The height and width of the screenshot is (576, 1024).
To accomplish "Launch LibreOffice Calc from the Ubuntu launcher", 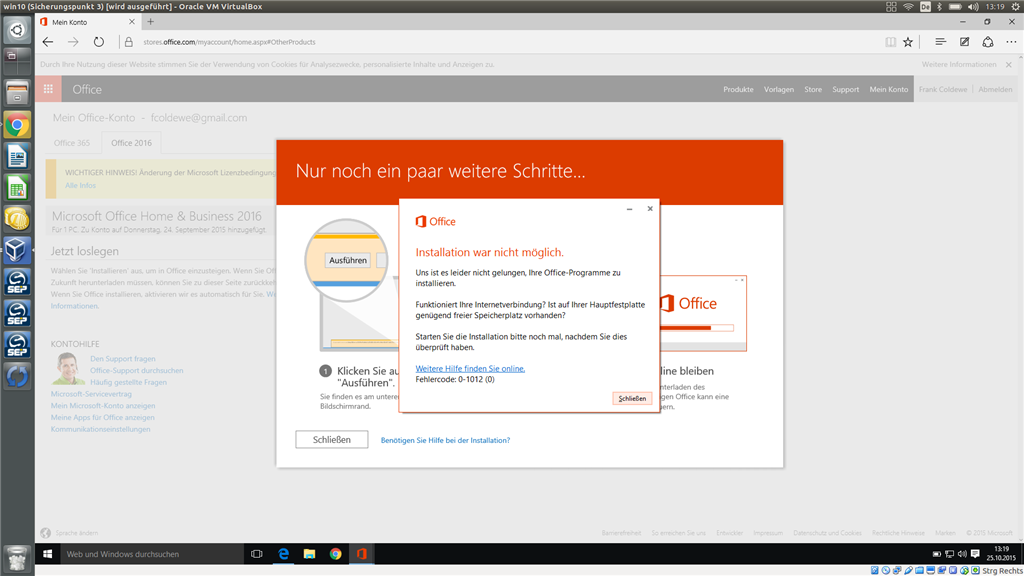I will 17,187.
